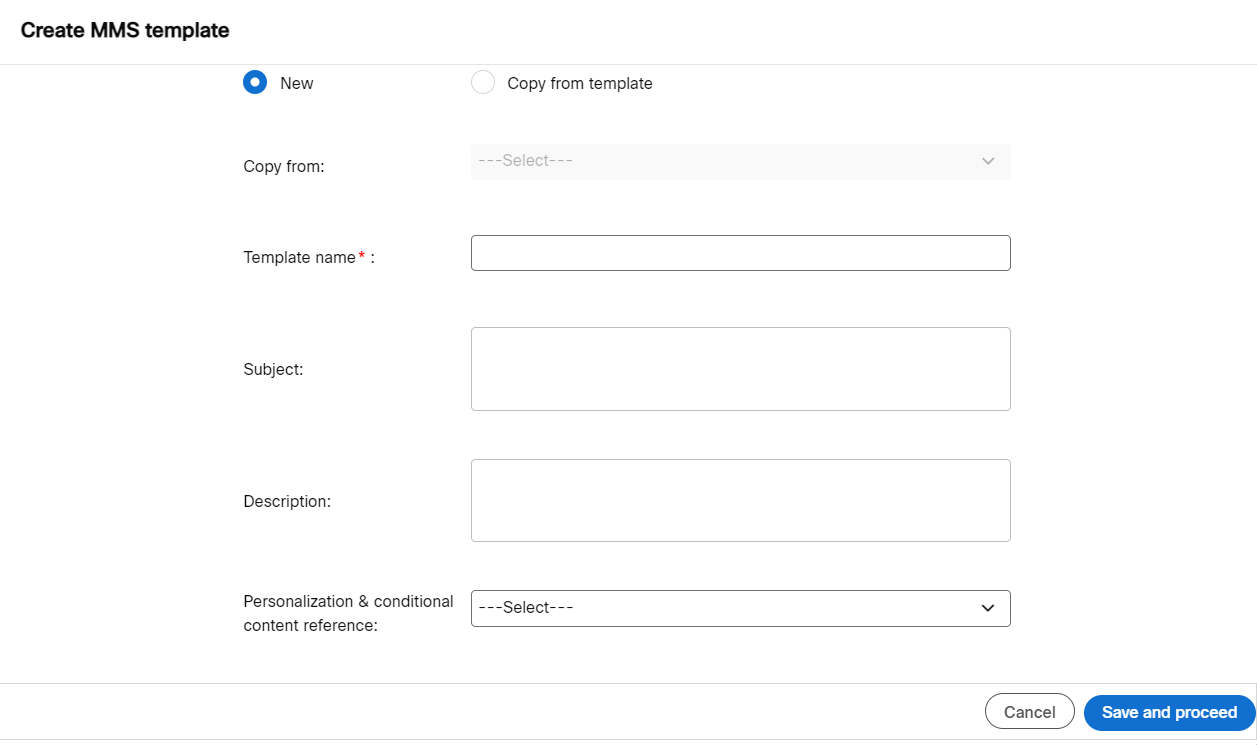
Task: Click inside the Subject text area
Action: [740, 369]
